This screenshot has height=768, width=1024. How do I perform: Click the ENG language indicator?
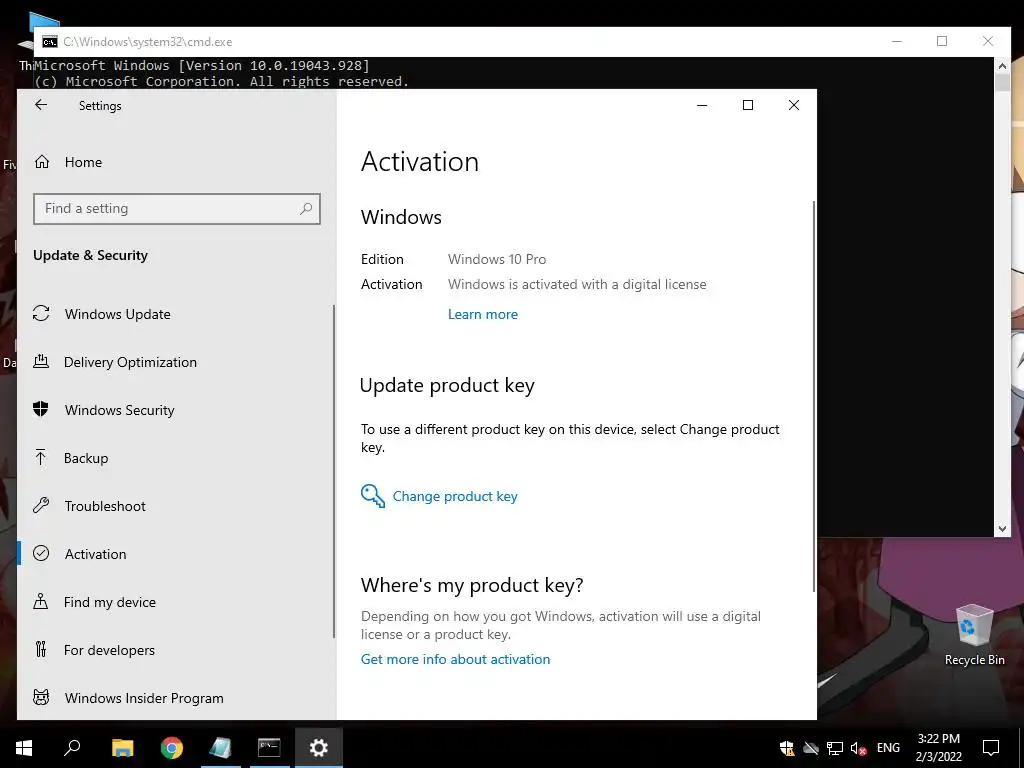pos(888,748)
